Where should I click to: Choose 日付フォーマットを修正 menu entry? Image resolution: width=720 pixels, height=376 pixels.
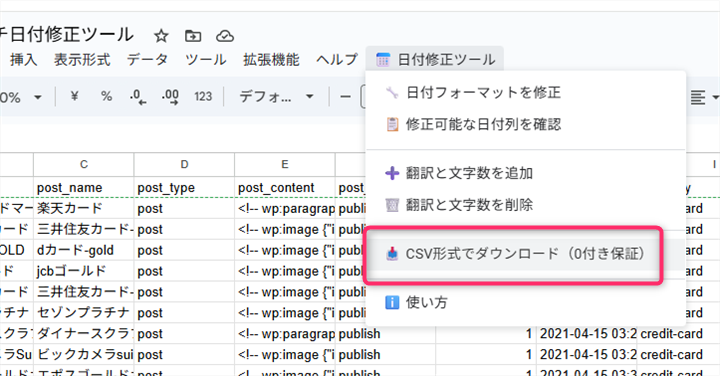525,93
